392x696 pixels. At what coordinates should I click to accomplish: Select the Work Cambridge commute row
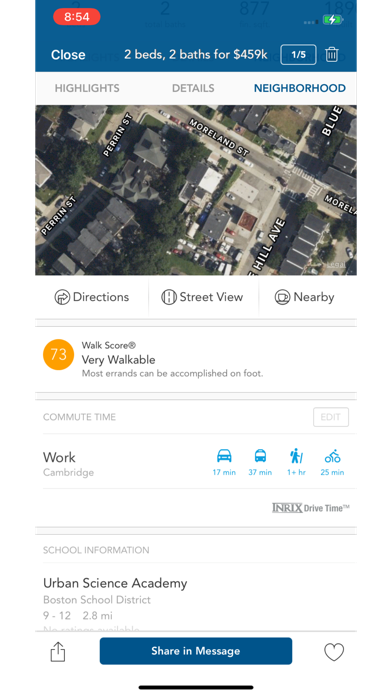click(x=196, y=462)
